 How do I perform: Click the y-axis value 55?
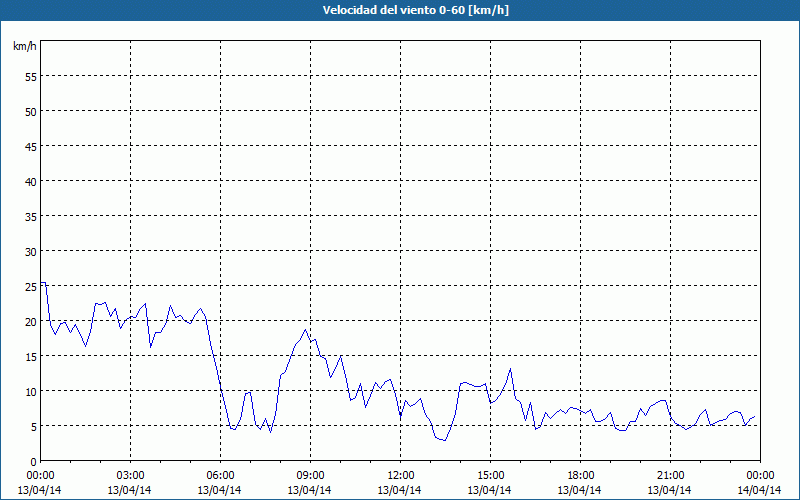pos(31,76)
